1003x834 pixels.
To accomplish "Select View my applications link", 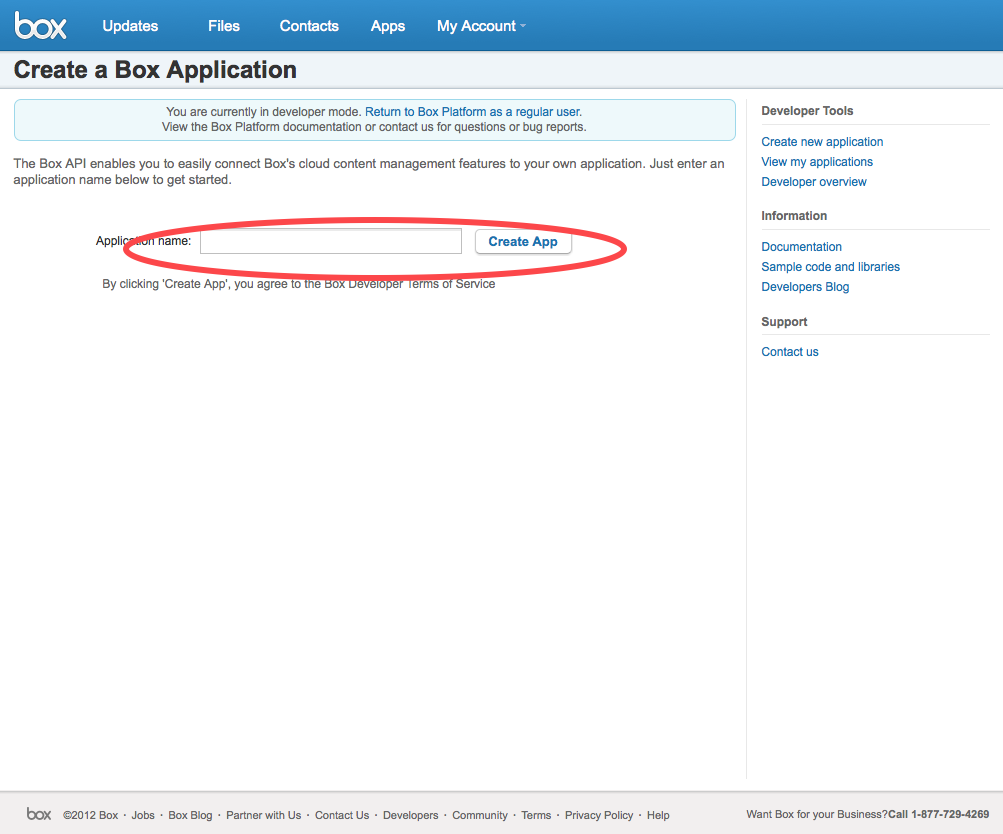I will (x=817, y=162).
